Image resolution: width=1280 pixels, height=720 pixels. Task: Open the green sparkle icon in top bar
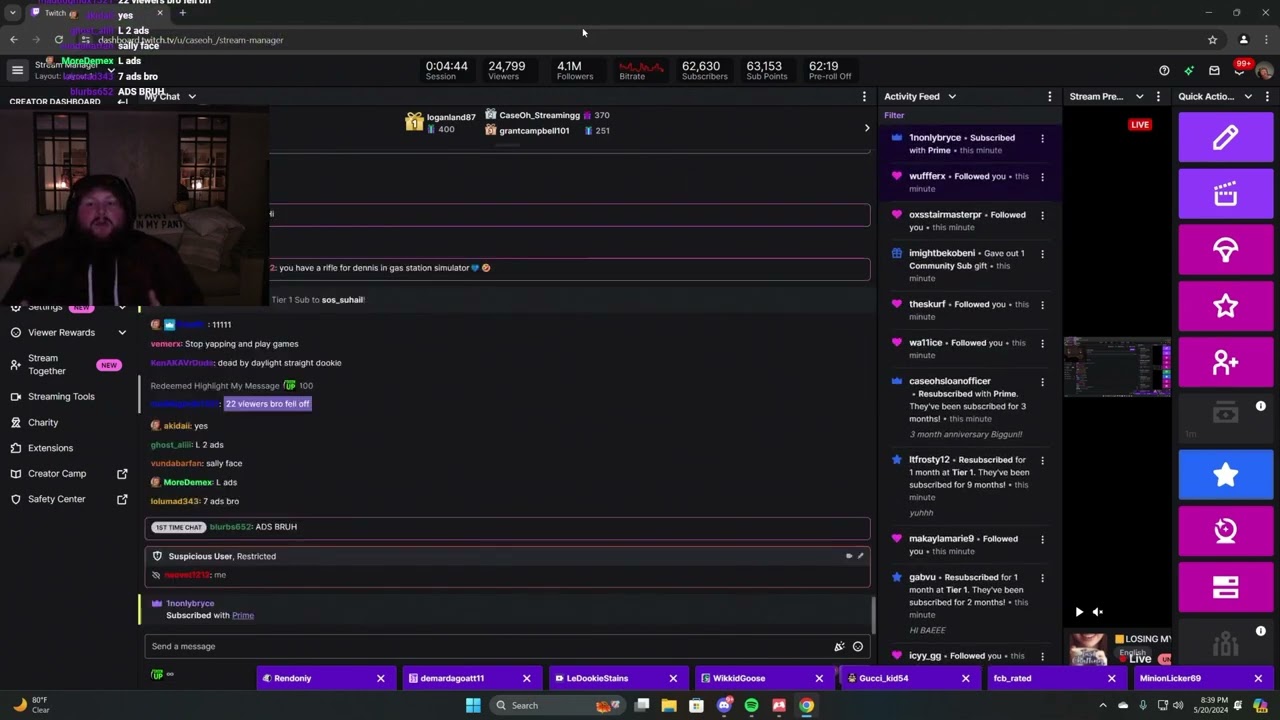(x=1189, y=71)
